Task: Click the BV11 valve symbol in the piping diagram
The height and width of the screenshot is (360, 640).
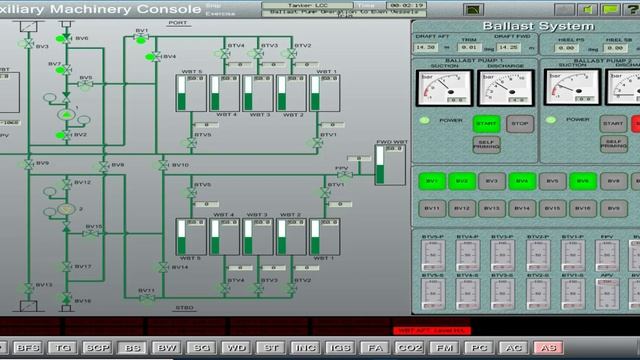Action: click(x=147, y=298)
